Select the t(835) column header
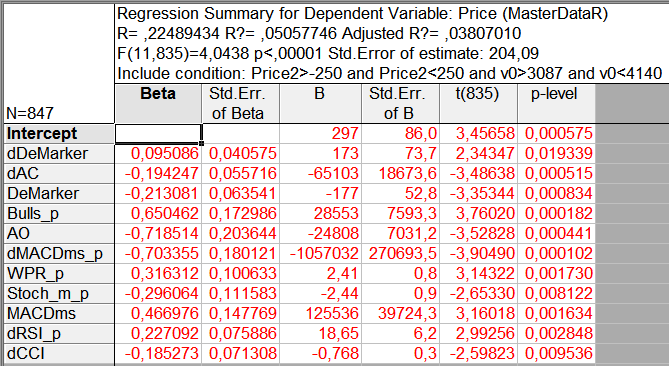 click(478, 104)
